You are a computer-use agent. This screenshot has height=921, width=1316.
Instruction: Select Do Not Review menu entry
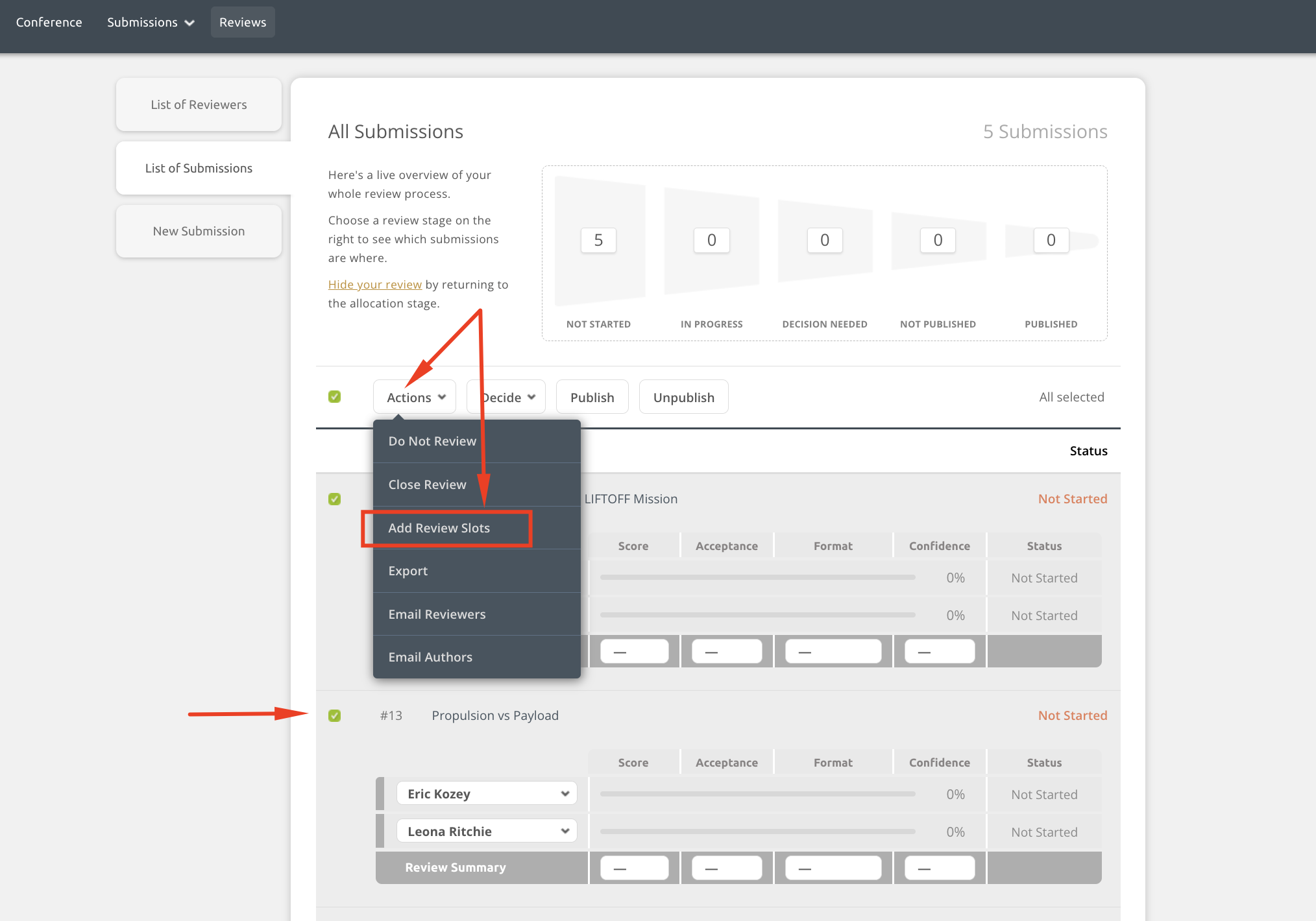point(432,441)
